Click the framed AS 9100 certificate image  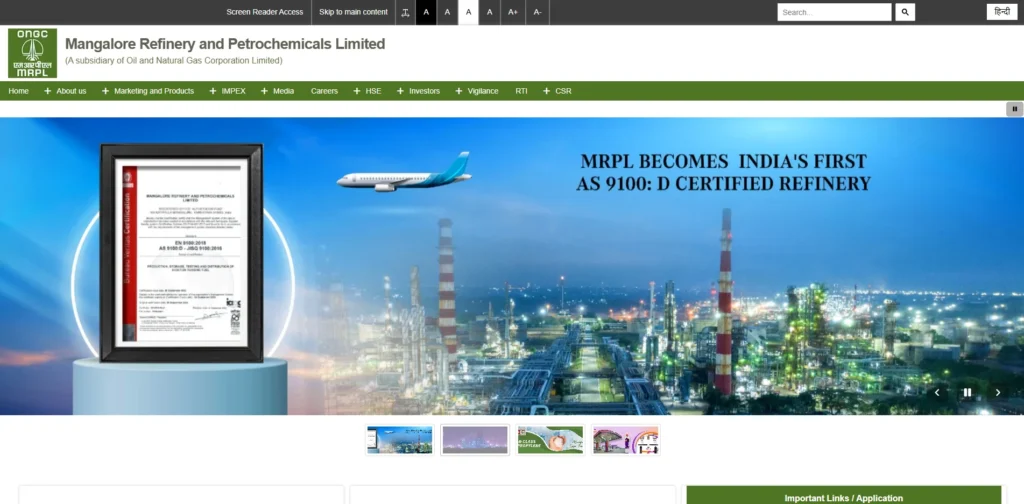pos(182,253)
